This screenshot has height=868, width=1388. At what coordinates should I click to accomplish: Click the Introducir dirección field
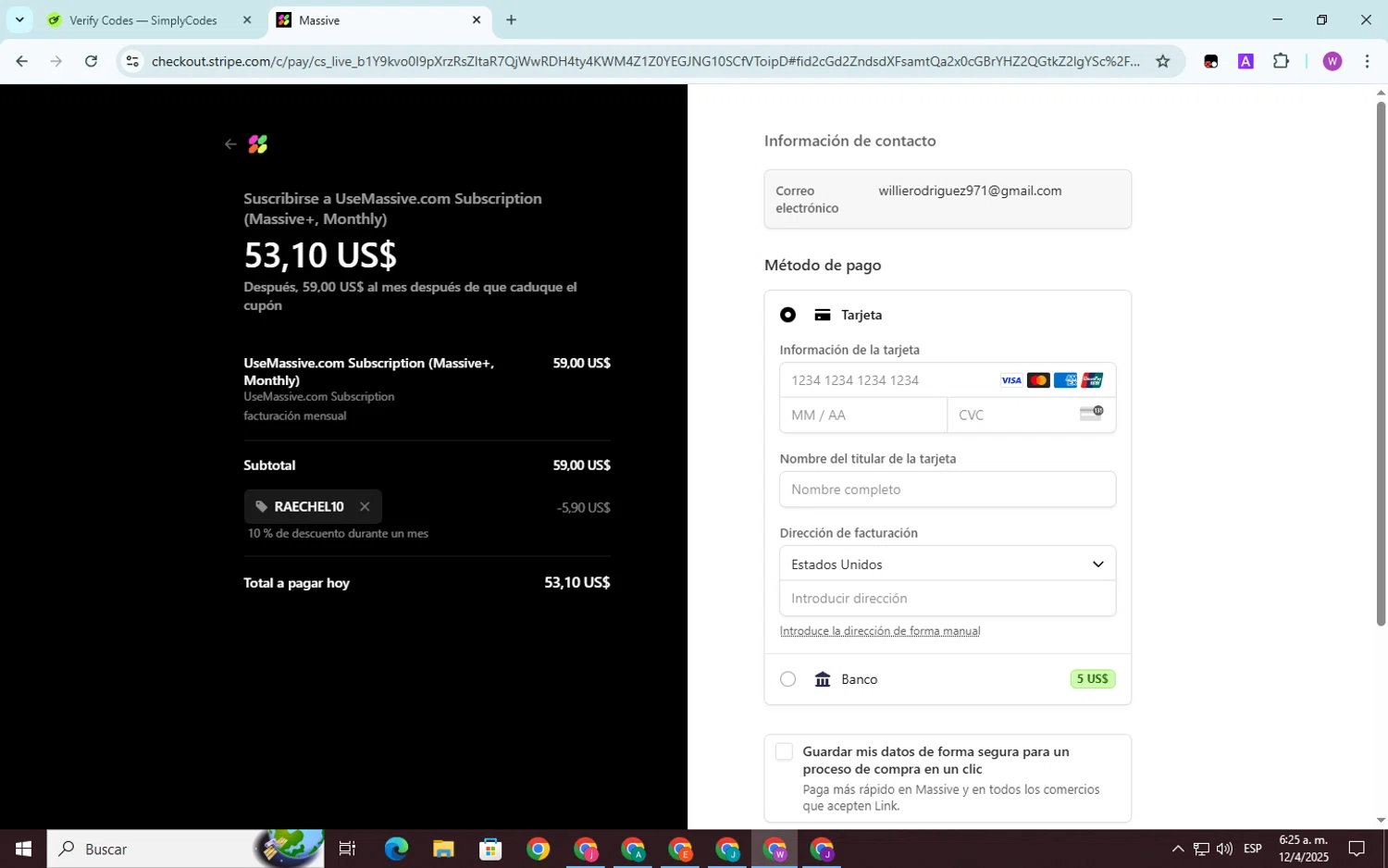948,599
